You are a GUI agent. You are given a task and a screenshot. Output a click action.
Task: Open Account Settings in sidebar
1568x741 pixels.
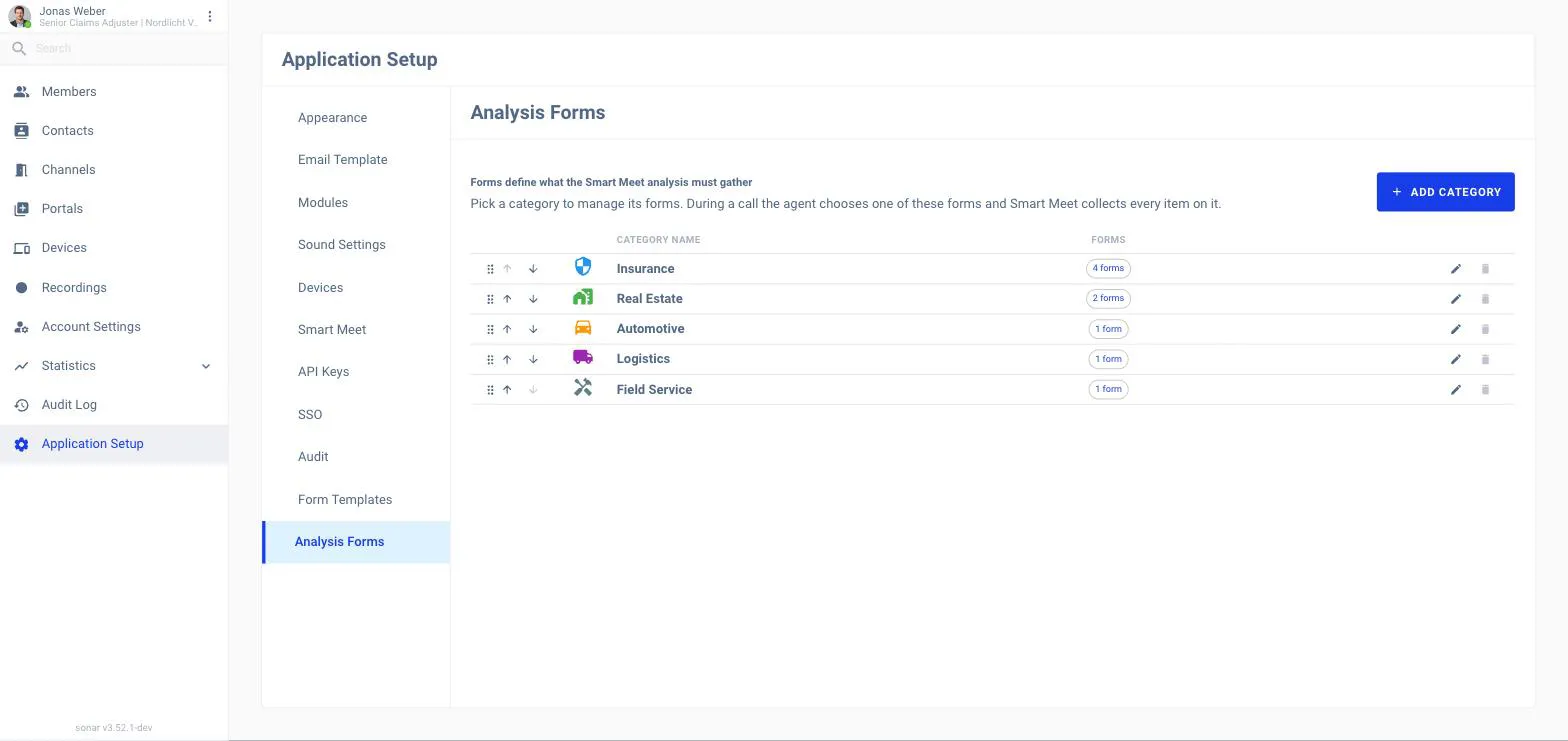114,327
